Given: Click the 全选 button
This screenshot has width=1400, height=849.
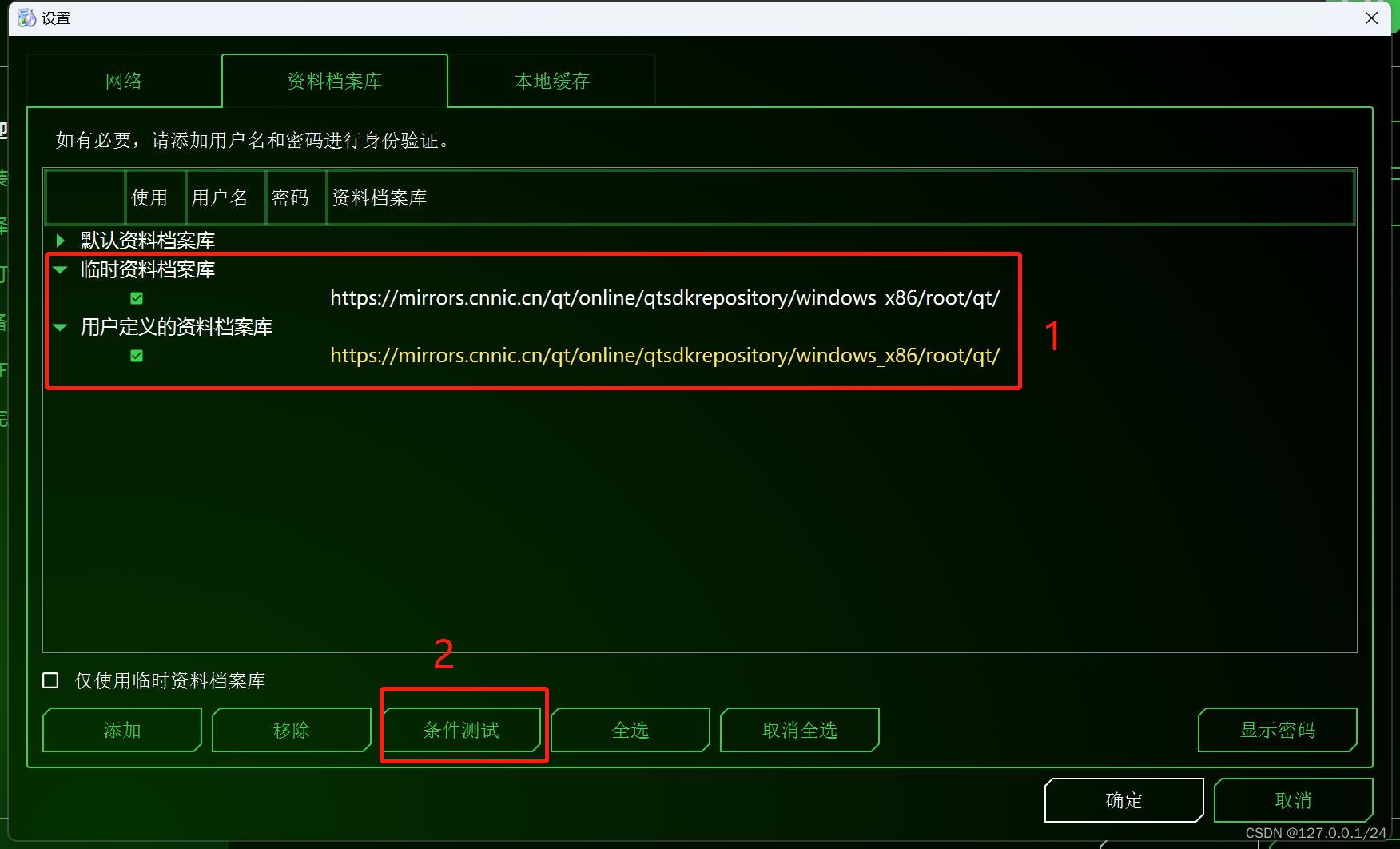Looking at the screenshot, I should point(630,730).
